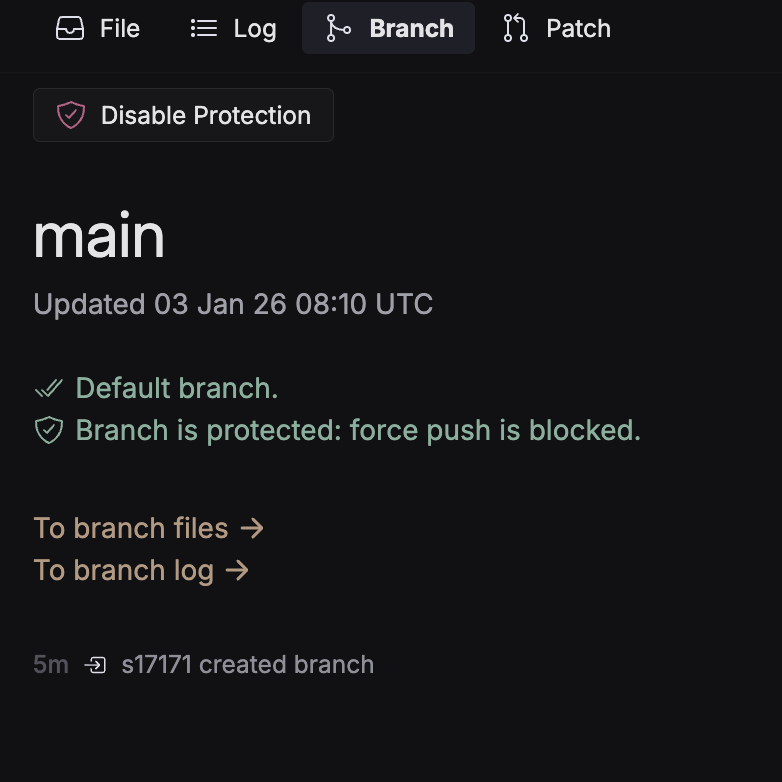Open the Log tab
Image resolution: width=782 pixels, height=782 pixels.
pyautogui.click(x=254, y=28)
